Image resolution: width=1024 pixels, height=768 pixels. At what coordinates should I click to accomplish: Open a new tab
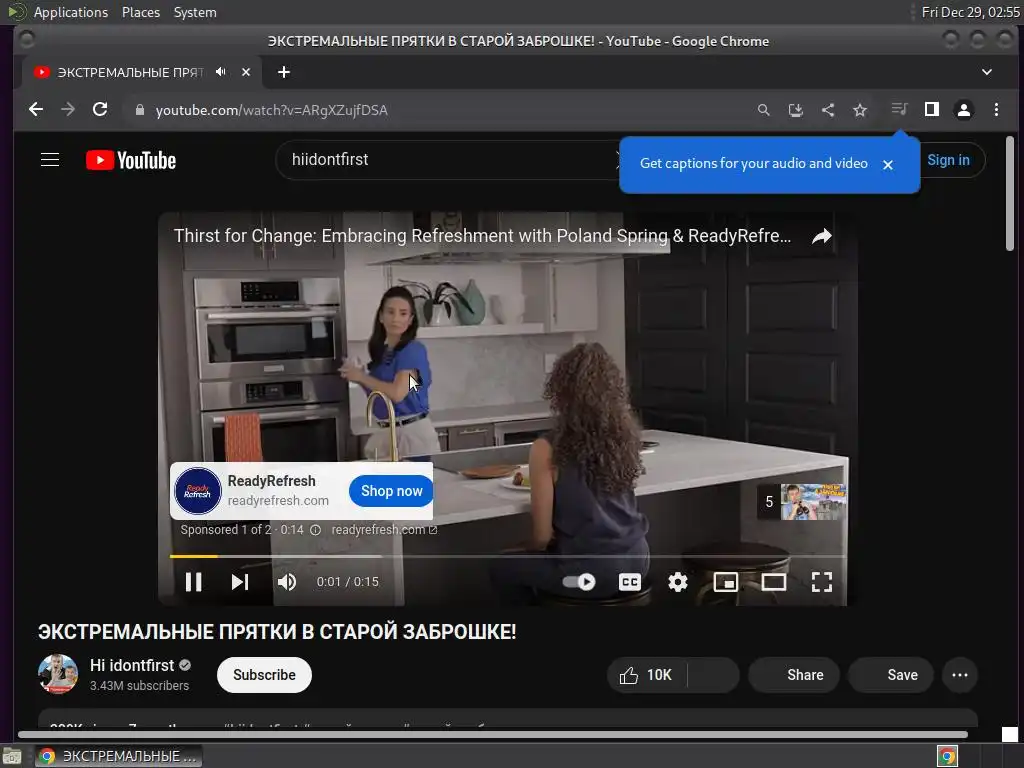click(283, 72)
